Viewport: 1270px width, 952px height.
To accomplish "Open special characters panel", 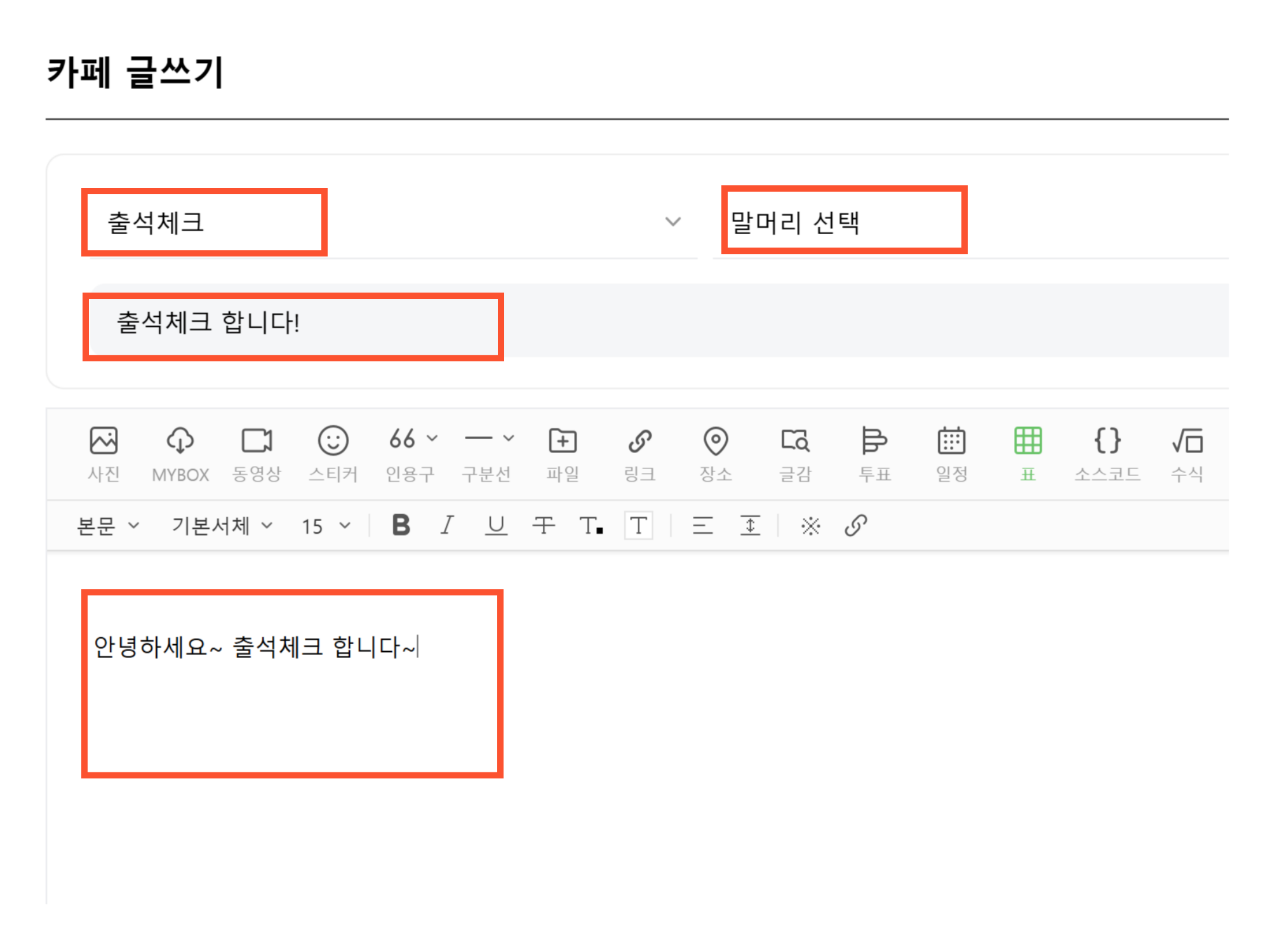I will click(811, 526).
